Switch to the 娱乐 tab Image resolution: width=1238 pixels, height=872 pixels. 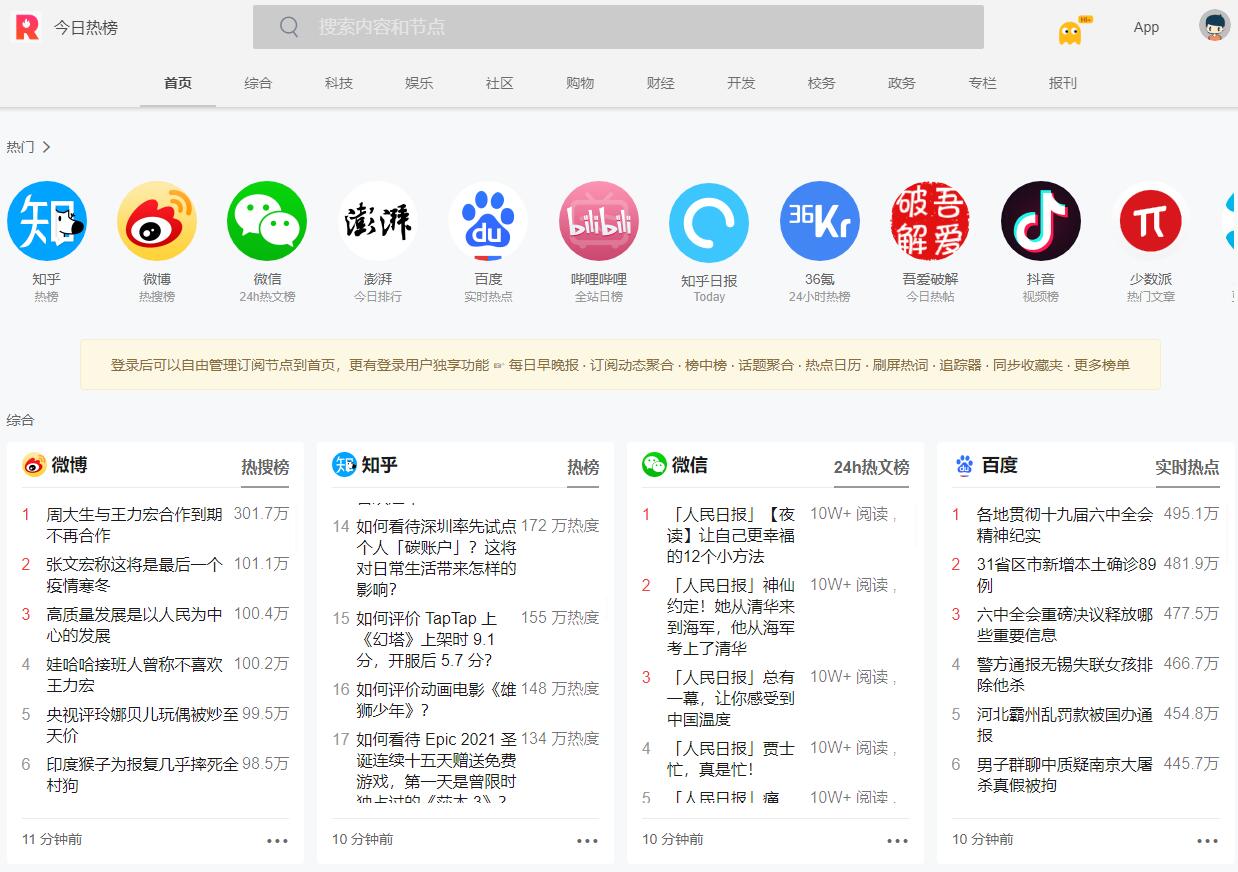(x=419, y=83)
